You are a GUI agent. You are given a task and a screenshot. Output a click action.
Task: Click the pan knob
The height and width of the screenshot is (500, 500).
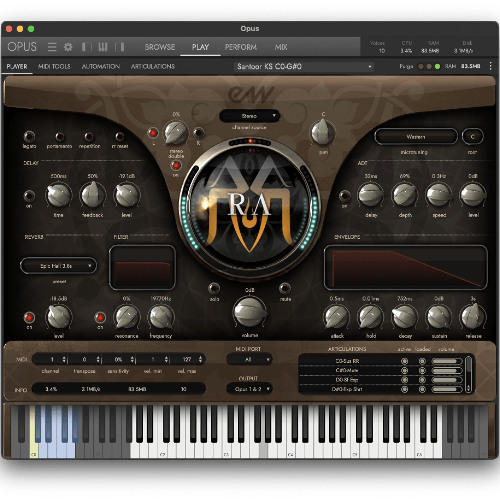(x=322, y=132)
